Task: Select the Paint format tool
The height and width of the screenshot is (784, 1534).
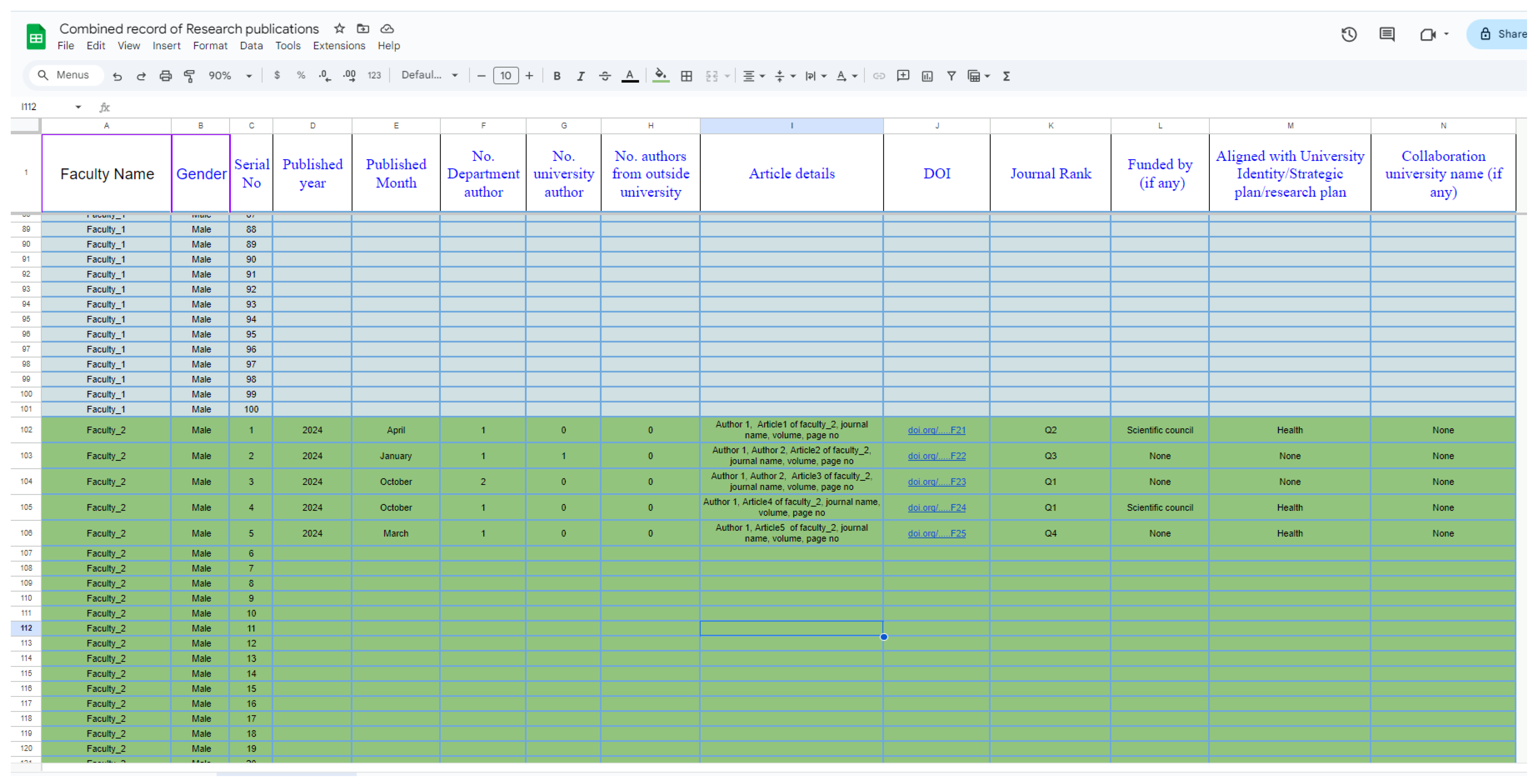Action: (x=189, y=76)
